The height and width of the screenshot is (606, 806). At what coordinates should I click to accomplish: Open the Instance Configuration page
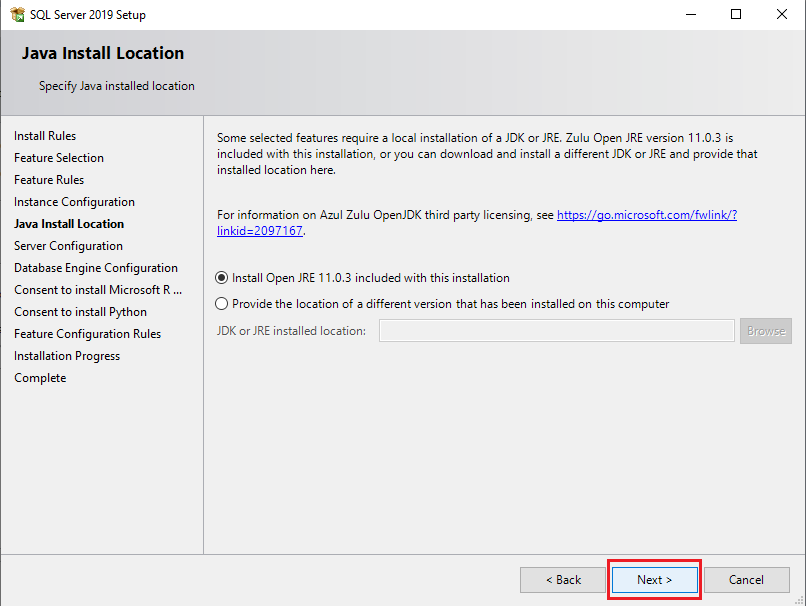pyautogui.click(x=75, y=201)
